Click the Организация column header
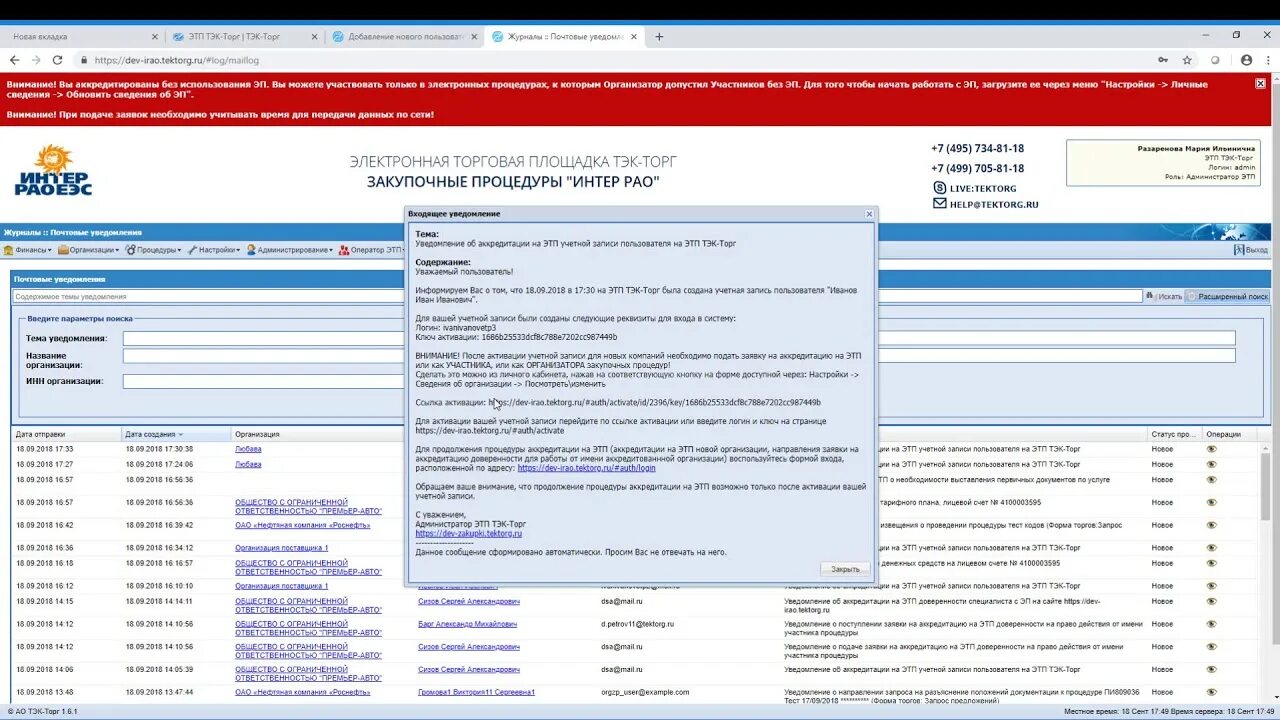This screenshot has width=1280, height=720. 318,434
